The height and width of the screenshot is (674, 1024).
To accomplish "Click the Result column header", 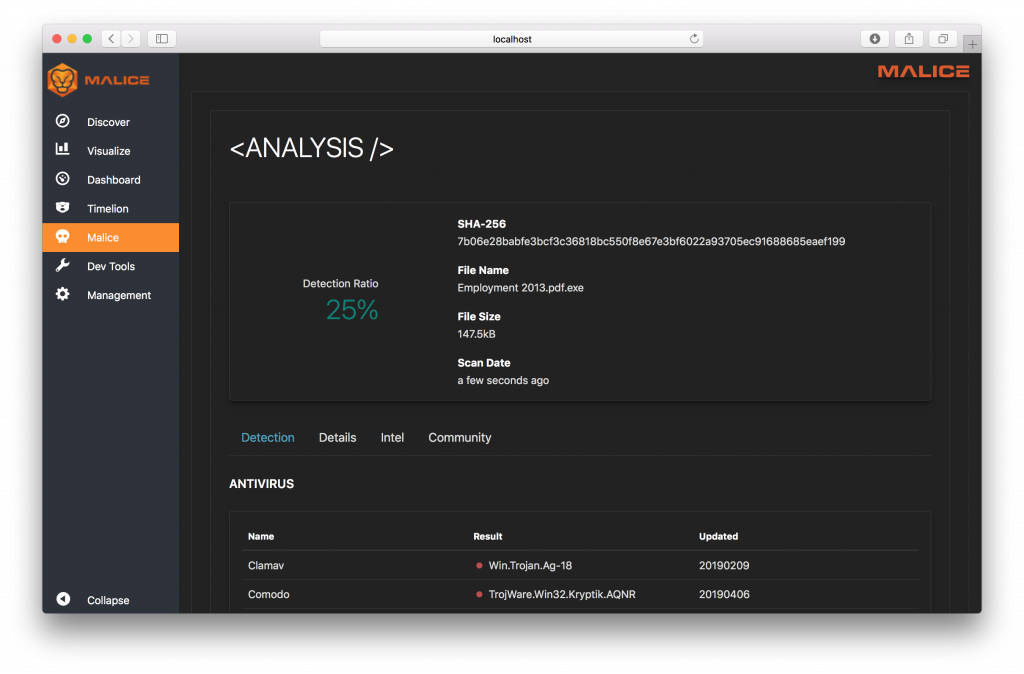I will tap(488, 536).
